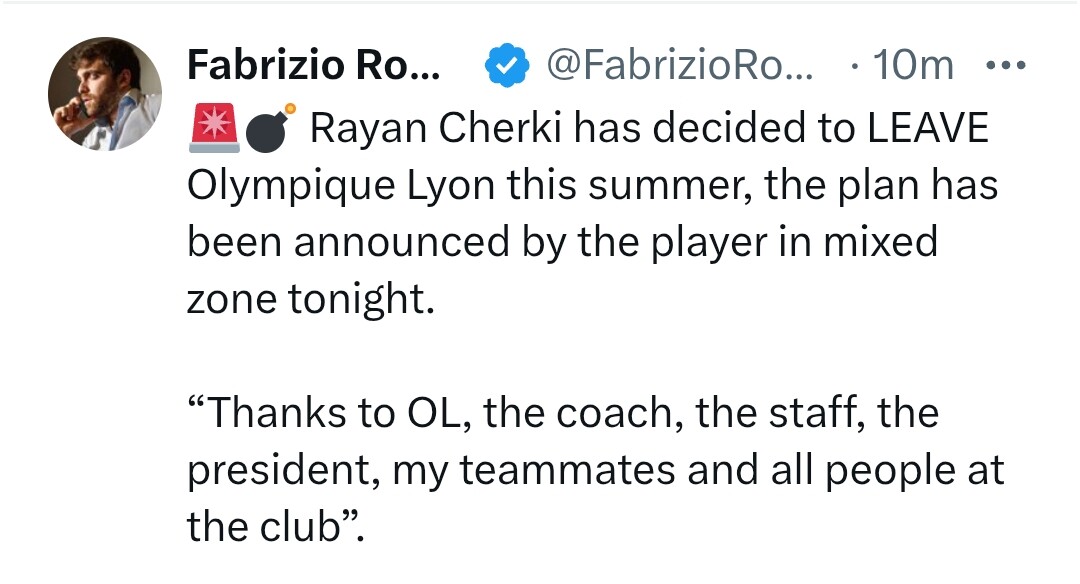
Task: Click the capitalized word "LEAVE"
Action: pyautogui.click(x=927, y=129)
